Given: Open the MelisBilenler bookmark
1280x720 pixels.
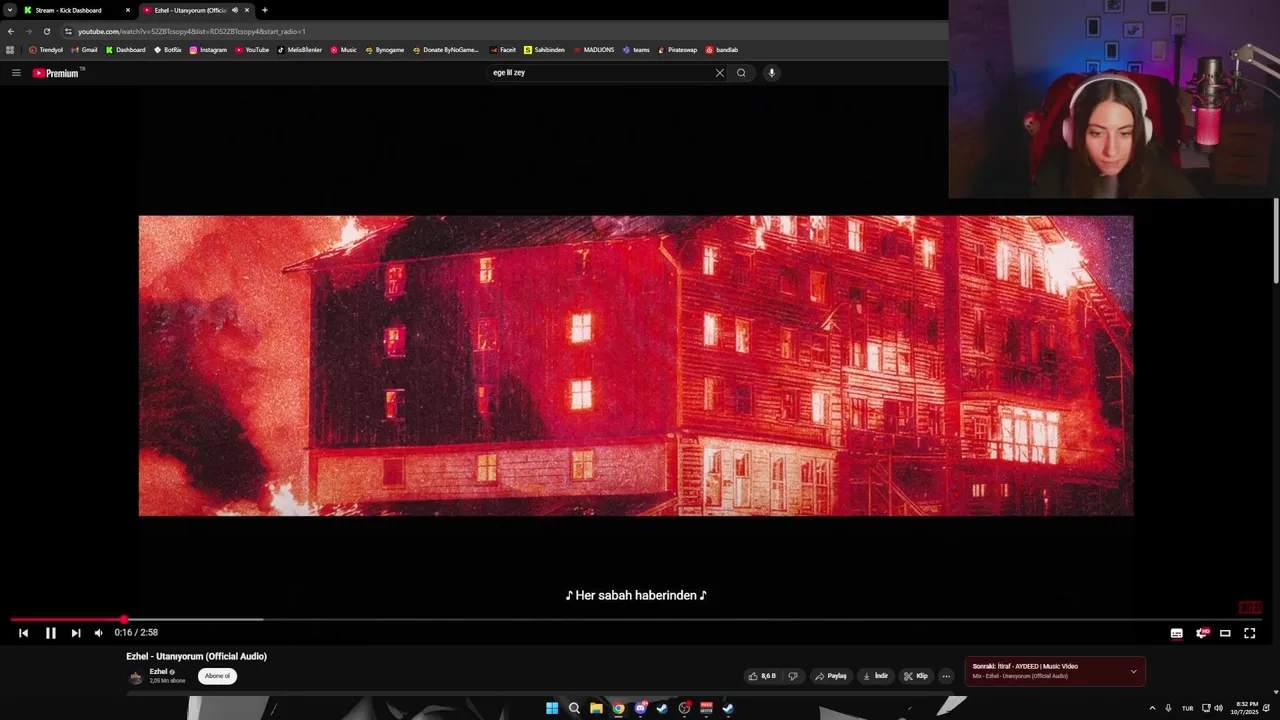Looking at the screenshot, I should click(300, 50).
